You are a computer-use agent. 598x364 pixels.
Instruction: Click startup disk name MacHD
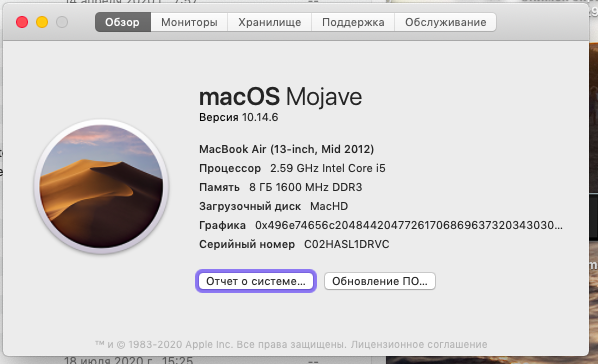pyautogui.click(x=329, y=206)
